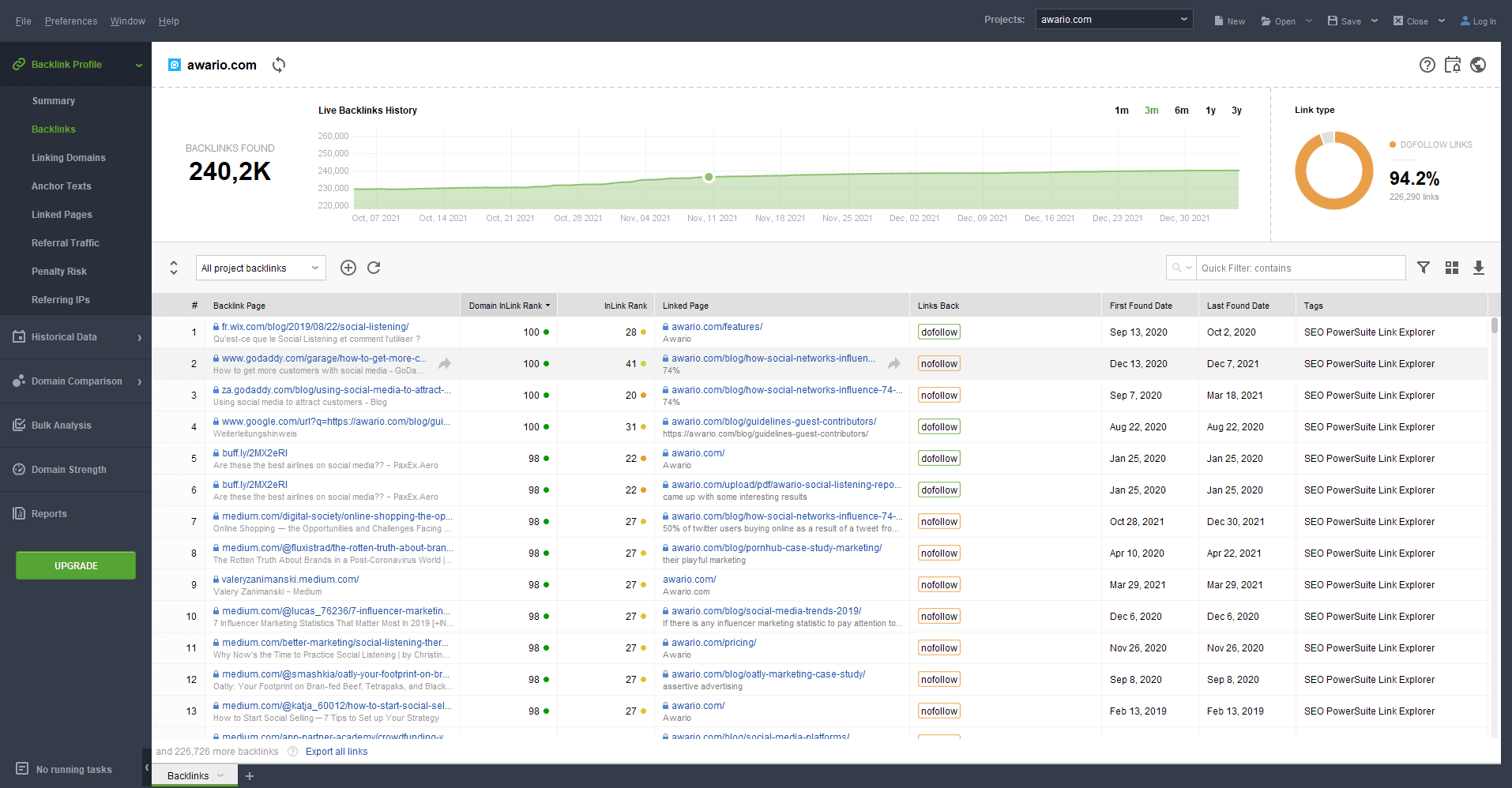The height and width of the screenshot is (788, 1512).
Task: Select Anchor Texts in the sidebar
Action: tap(62, 186)
